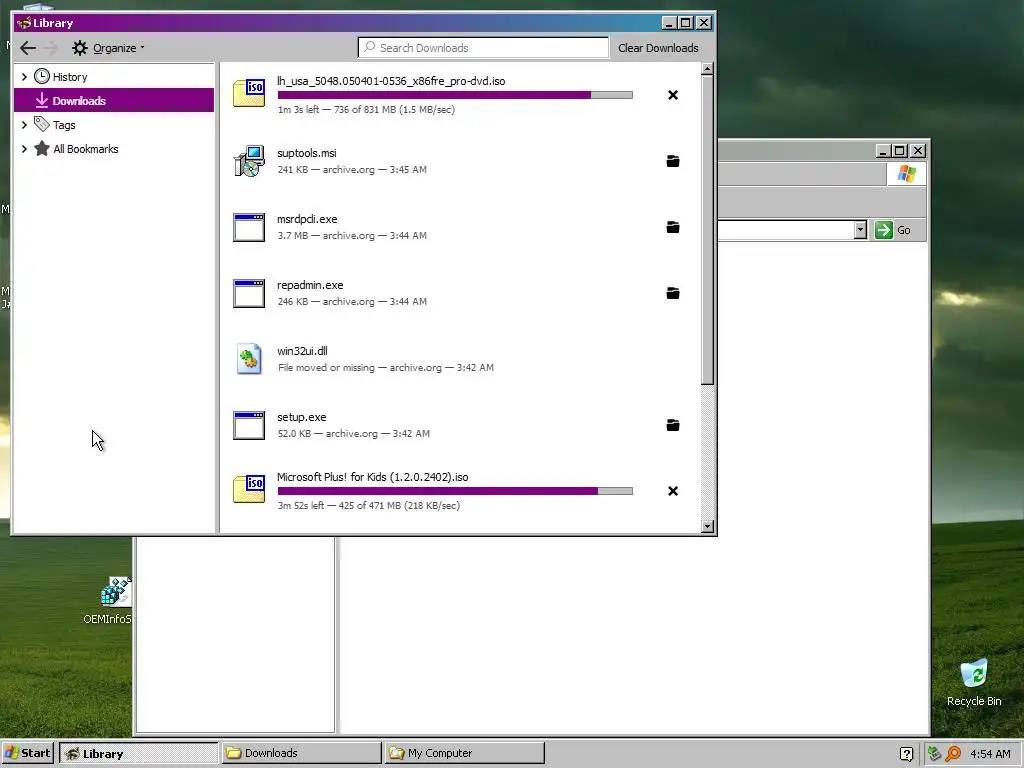Image resolution: width=1024 pixels, height=768 pixels.
Task: Select the suptools.msi entry name
Action: (307, 153)
